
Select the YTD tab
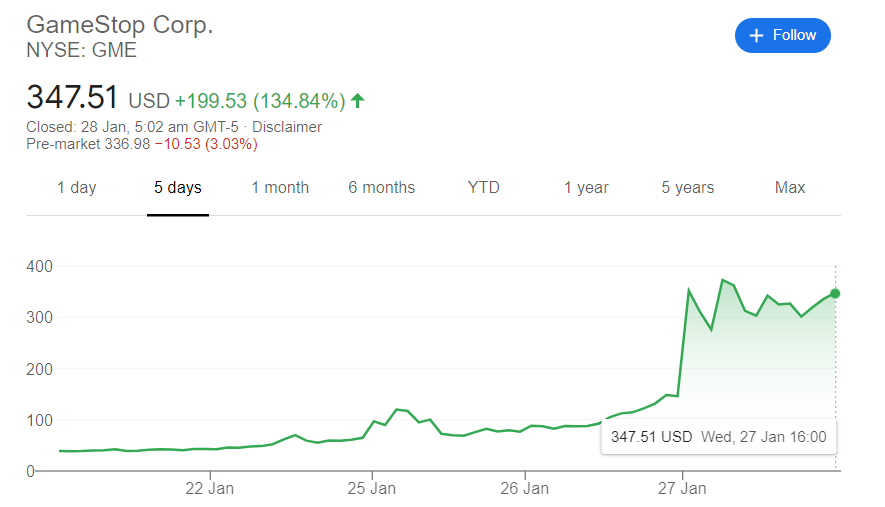[483, 187]
